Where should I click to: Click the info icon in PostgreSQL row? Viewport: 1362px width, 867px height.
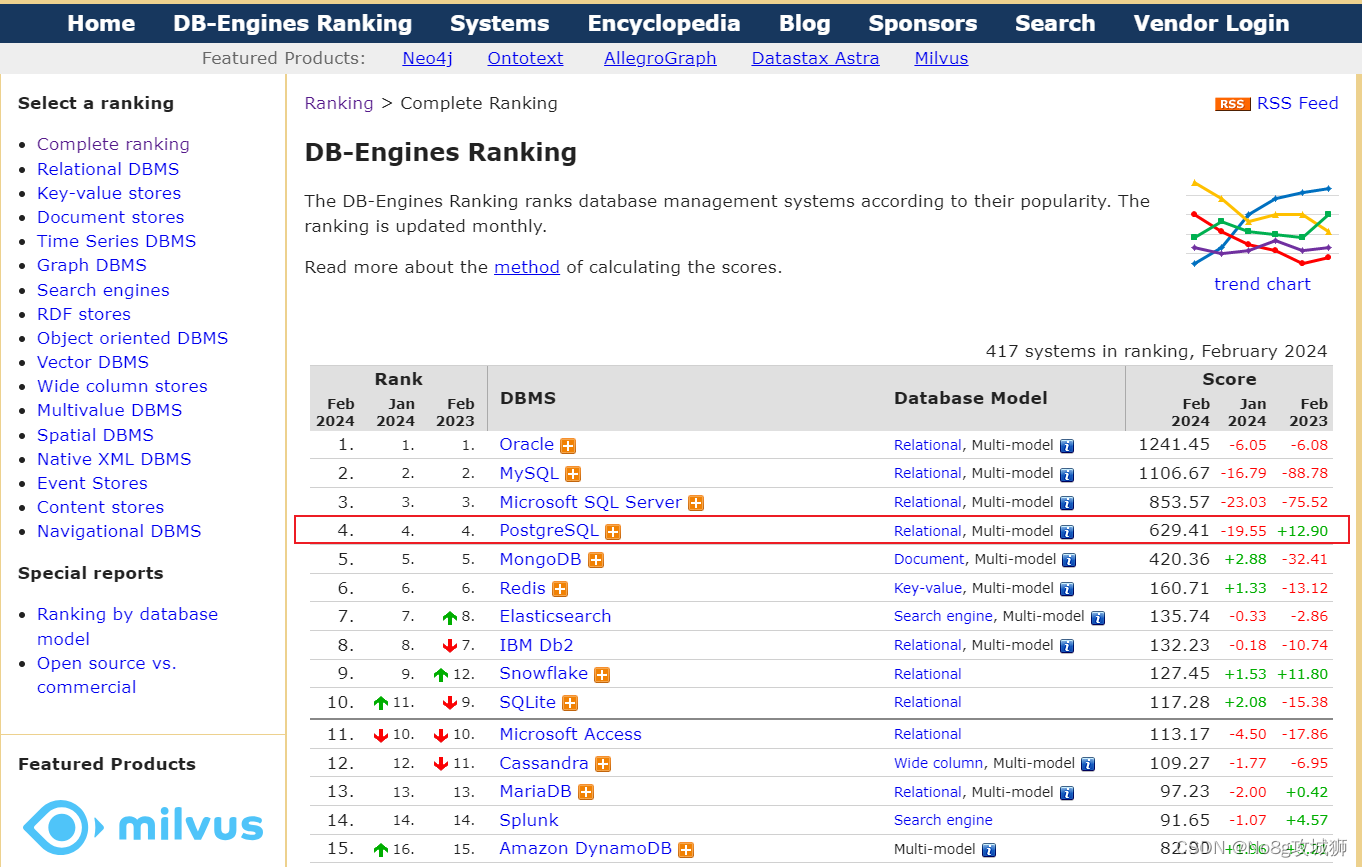(x=1067, y=532)
